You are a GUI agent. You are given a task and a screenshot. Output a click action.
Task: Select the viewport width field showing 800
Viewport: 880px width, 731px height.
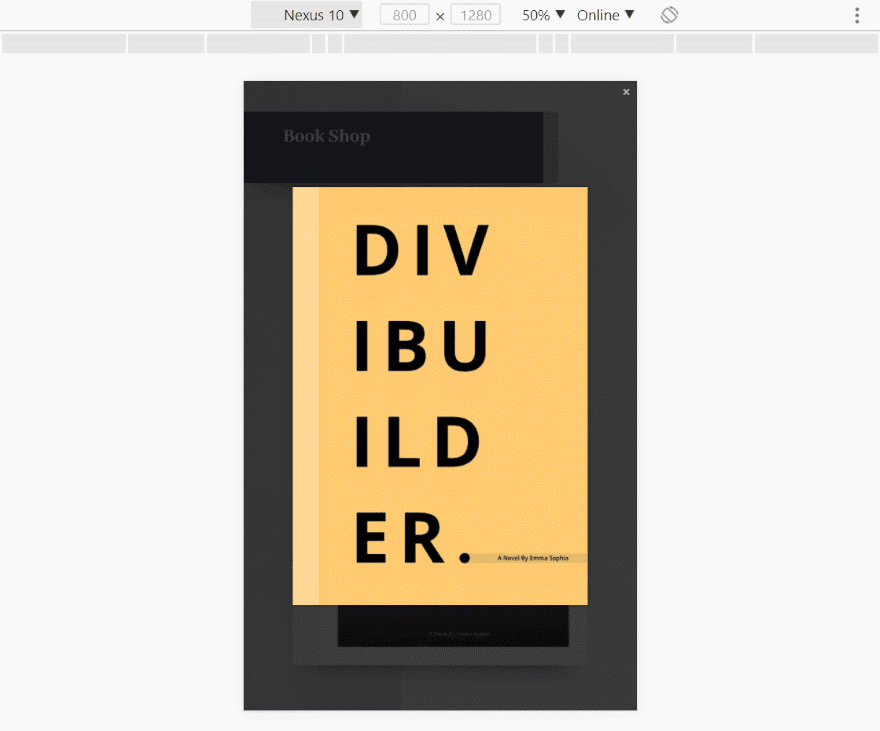pyautogui.click(x=404, y=14)
